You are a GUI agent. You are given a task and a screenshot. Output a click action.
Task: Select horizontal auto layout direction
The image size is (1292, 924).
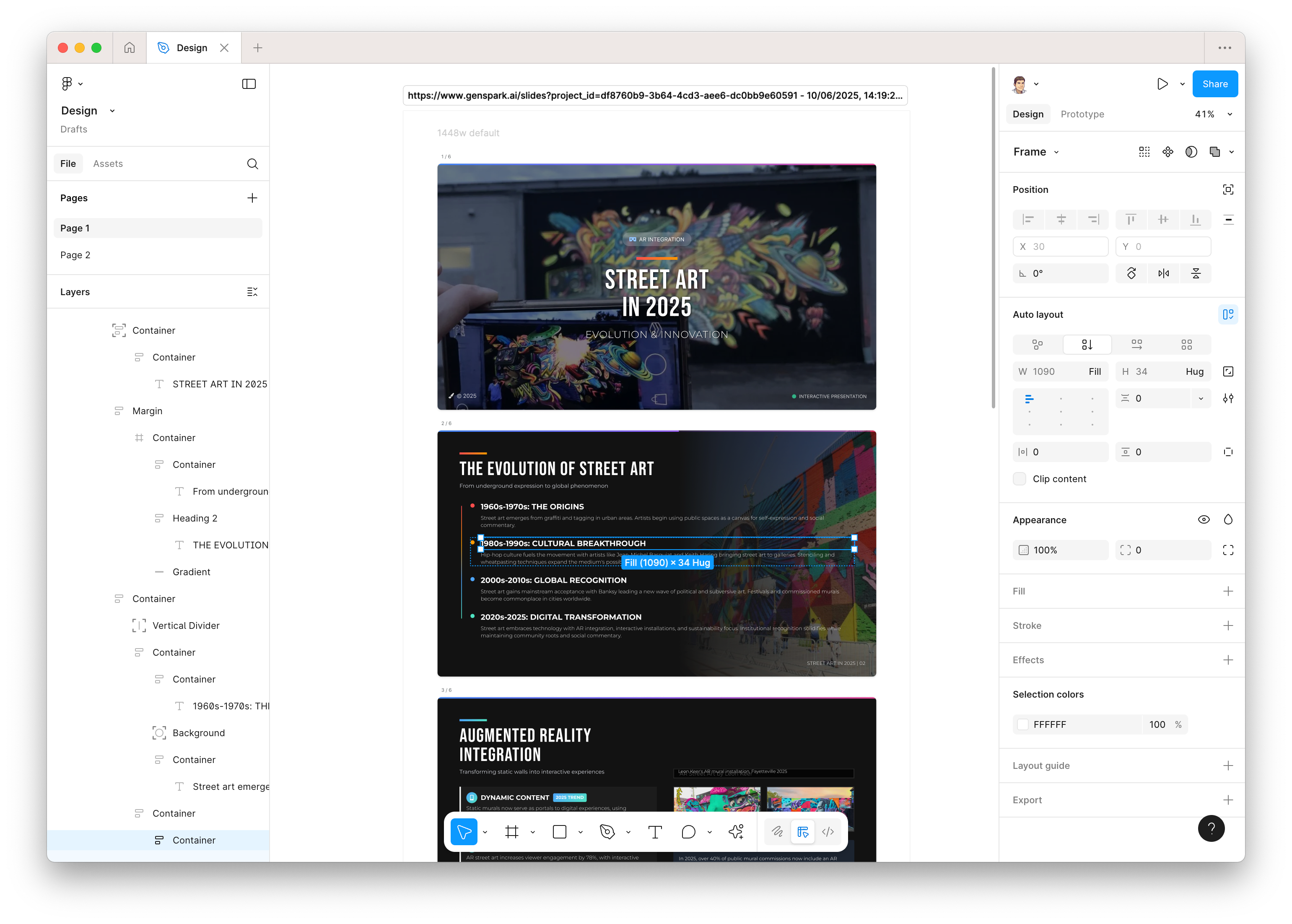(1137, 345)
